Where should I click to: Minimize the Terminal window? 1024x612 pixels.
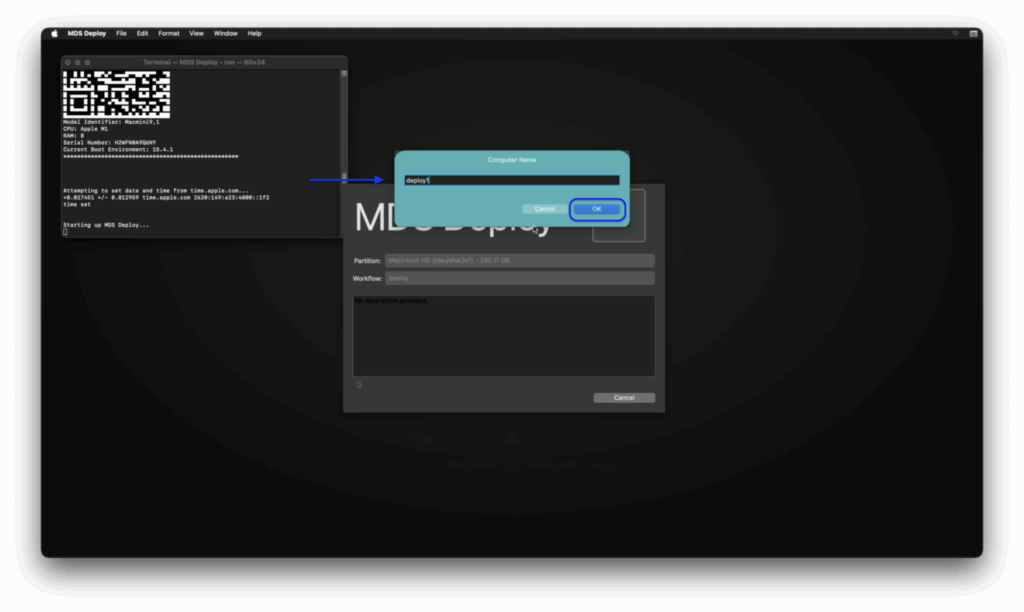[77, 63]
